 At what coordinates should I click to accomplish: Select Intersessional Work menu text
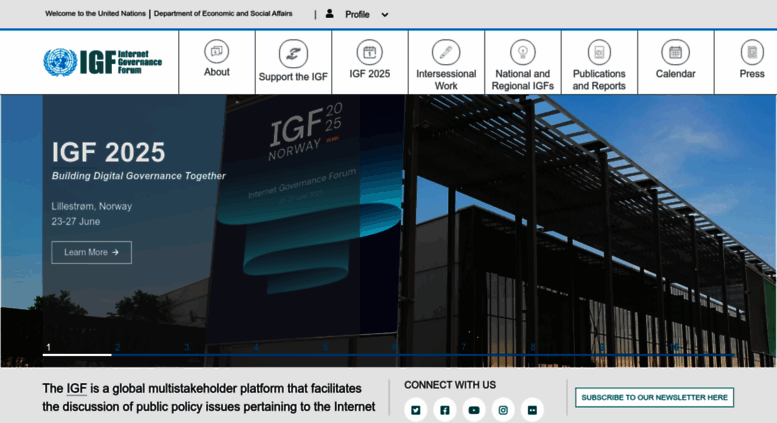coord(446,80)
